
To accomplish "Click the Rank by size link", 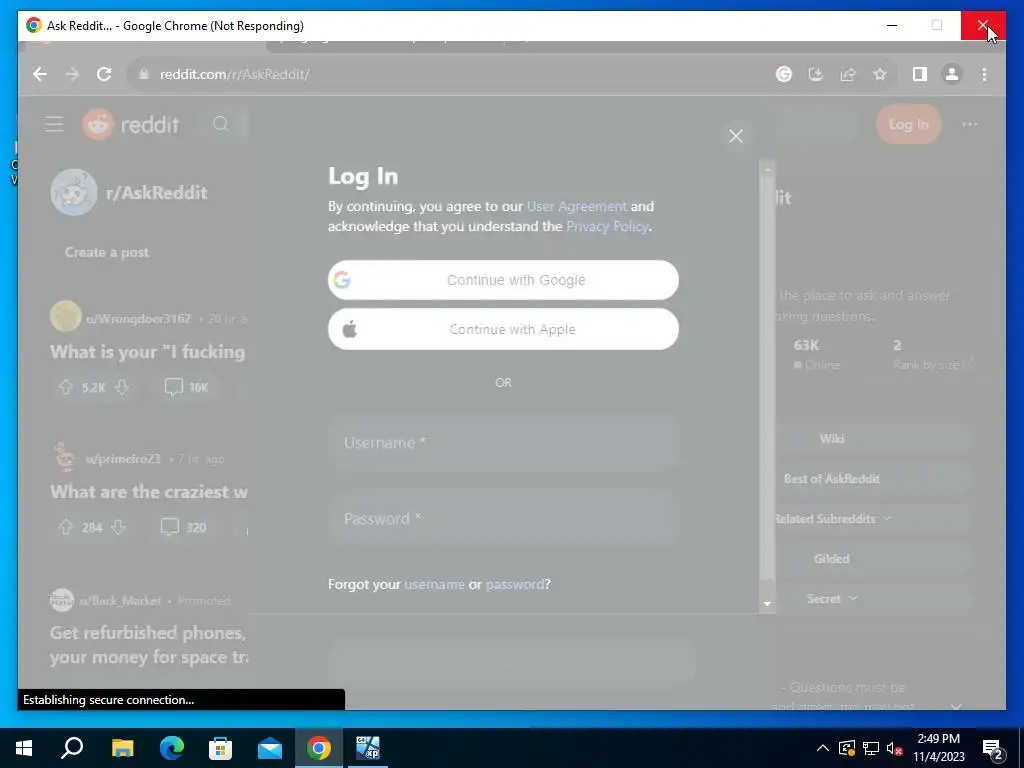I will click(933, 364).
